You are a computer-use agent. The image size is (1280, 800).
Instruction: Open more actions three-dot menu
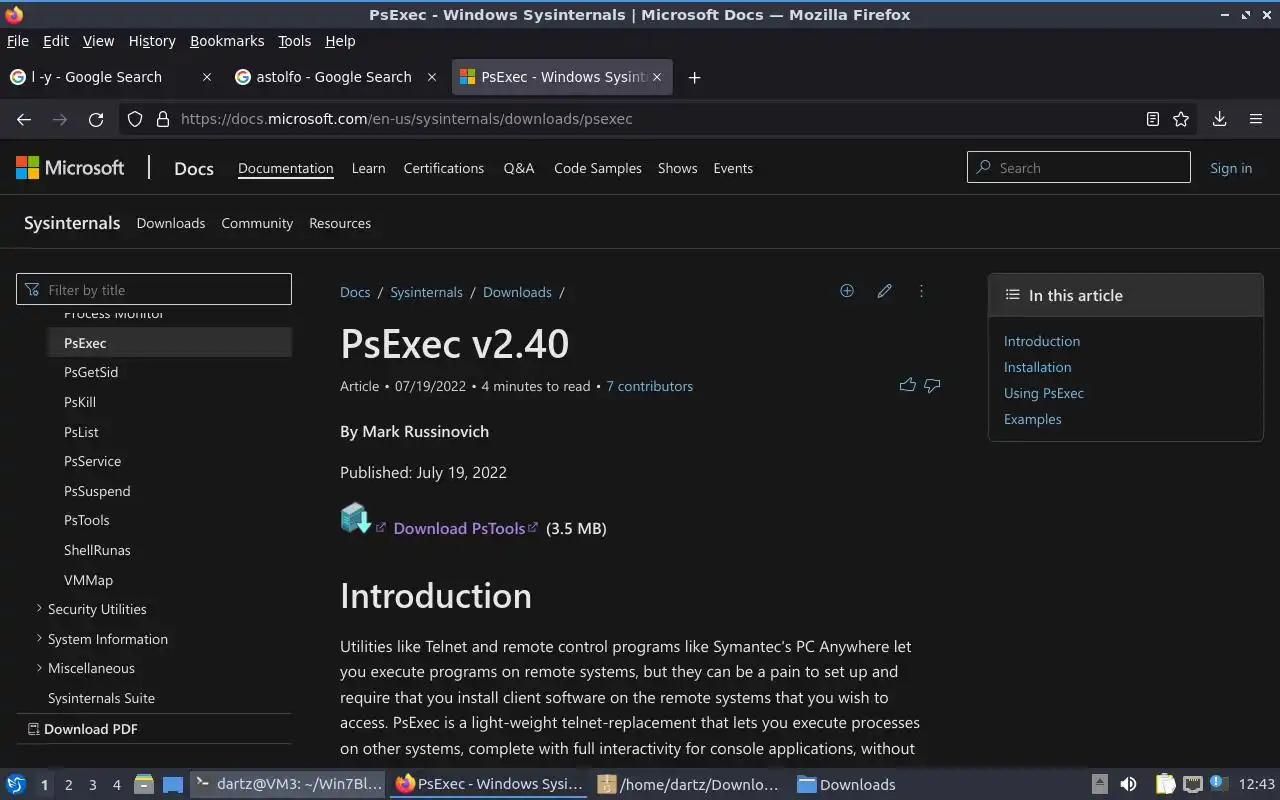921,291
